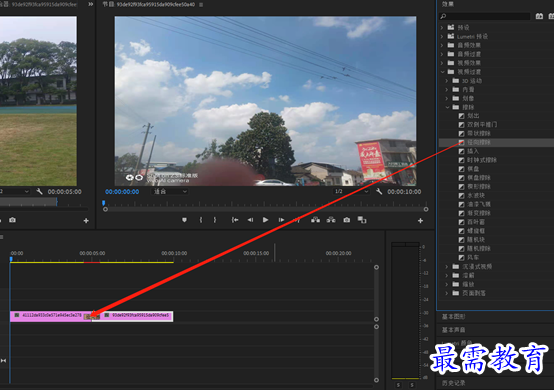Click the Effects search magnifier field
Image resolution: width=554 pixels, height=390 pixels.
[485, 16]
